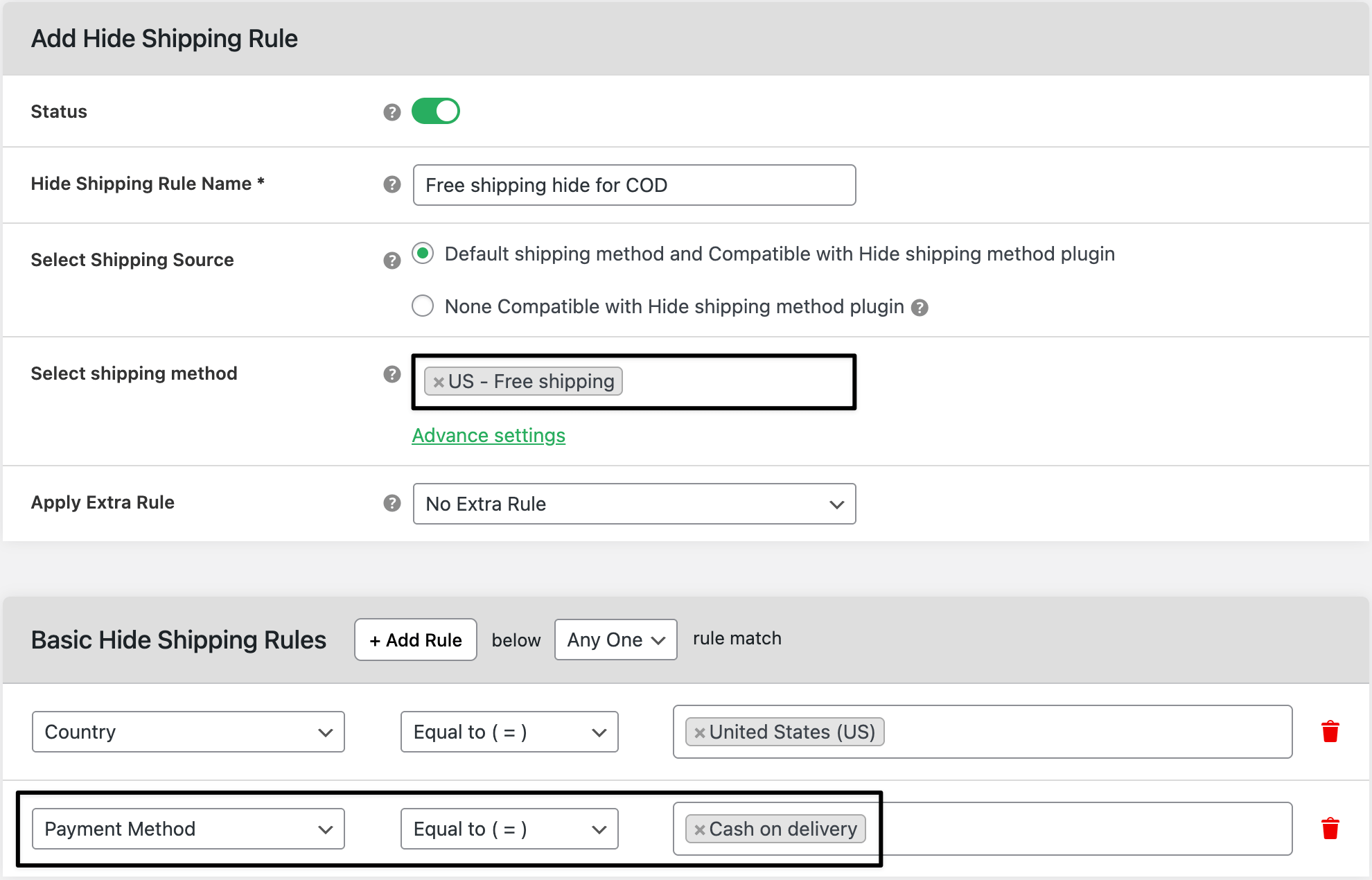Select None Compatible with Hide shipping method plugin
1372x880 pixels.
(423, 306)
